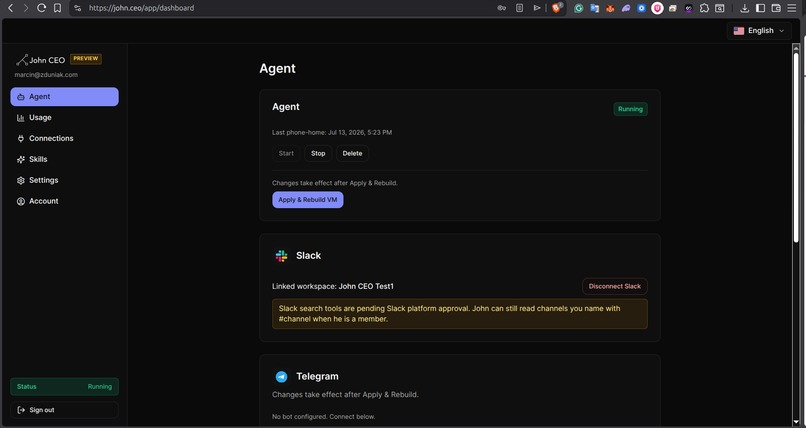The image size is (806, 428).
Task: Select Agent in the sidebar
Action: [x=64, y=97]
